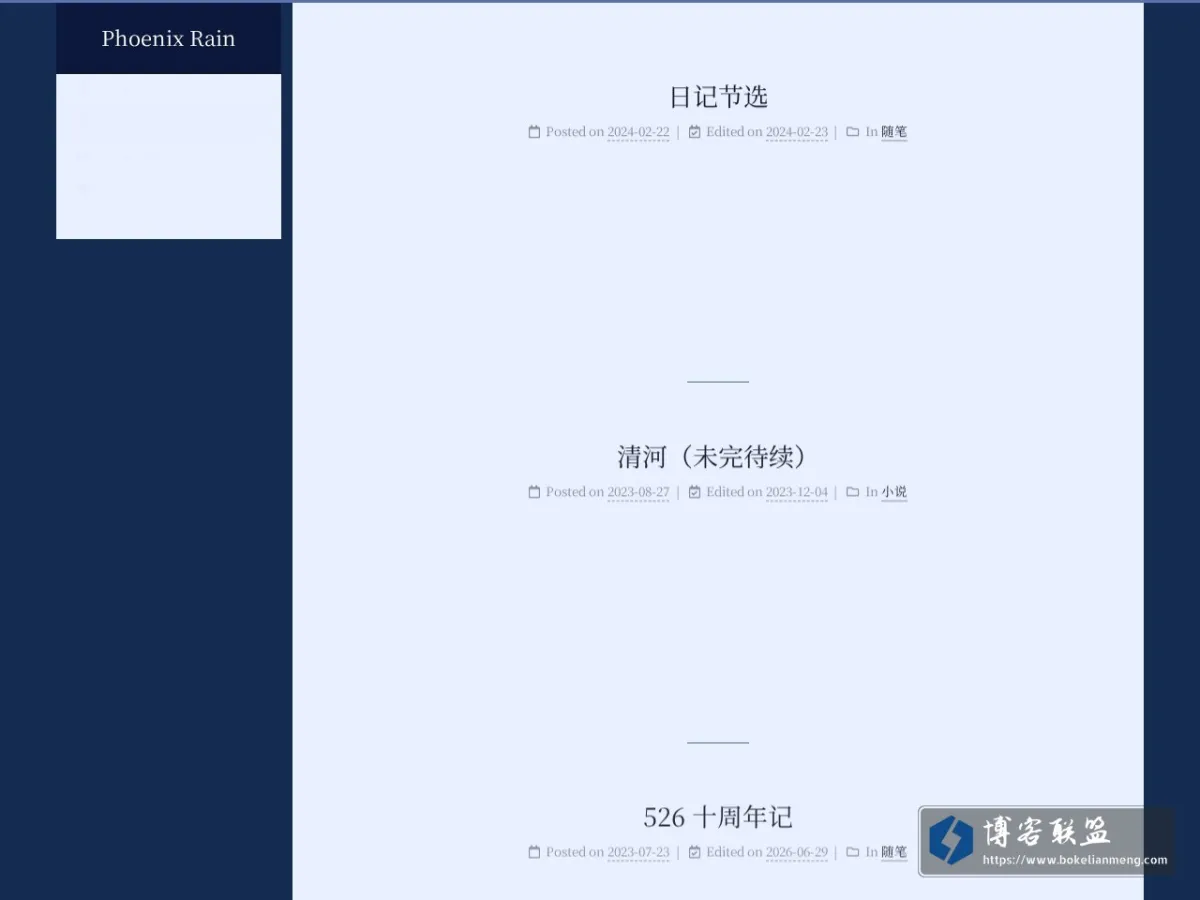The image size is (1200, 900).
Task: Click the posted date 2023-07-23
Action: pyautogui.click(x=638, y=852)
